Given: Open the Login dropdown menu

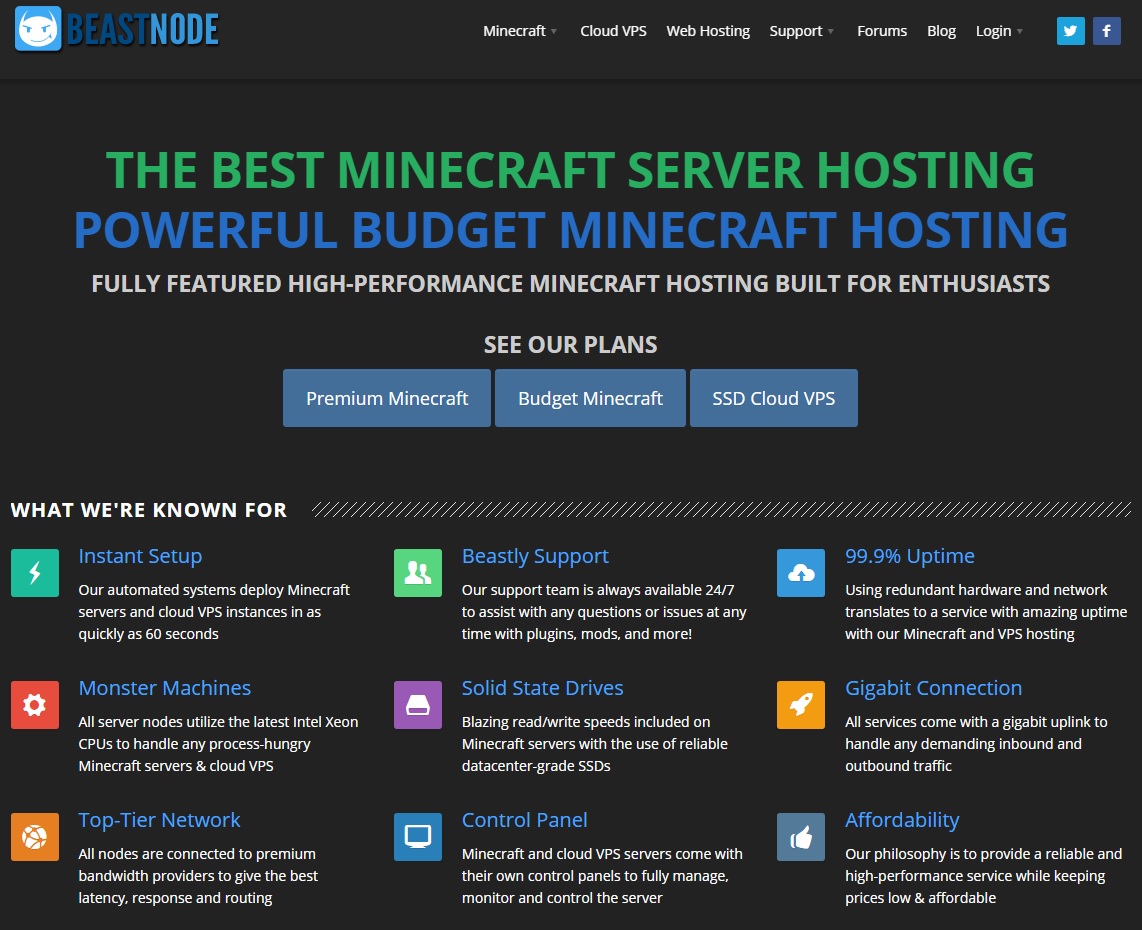Looking at the screenshot, I should click(x=993, y=31).
